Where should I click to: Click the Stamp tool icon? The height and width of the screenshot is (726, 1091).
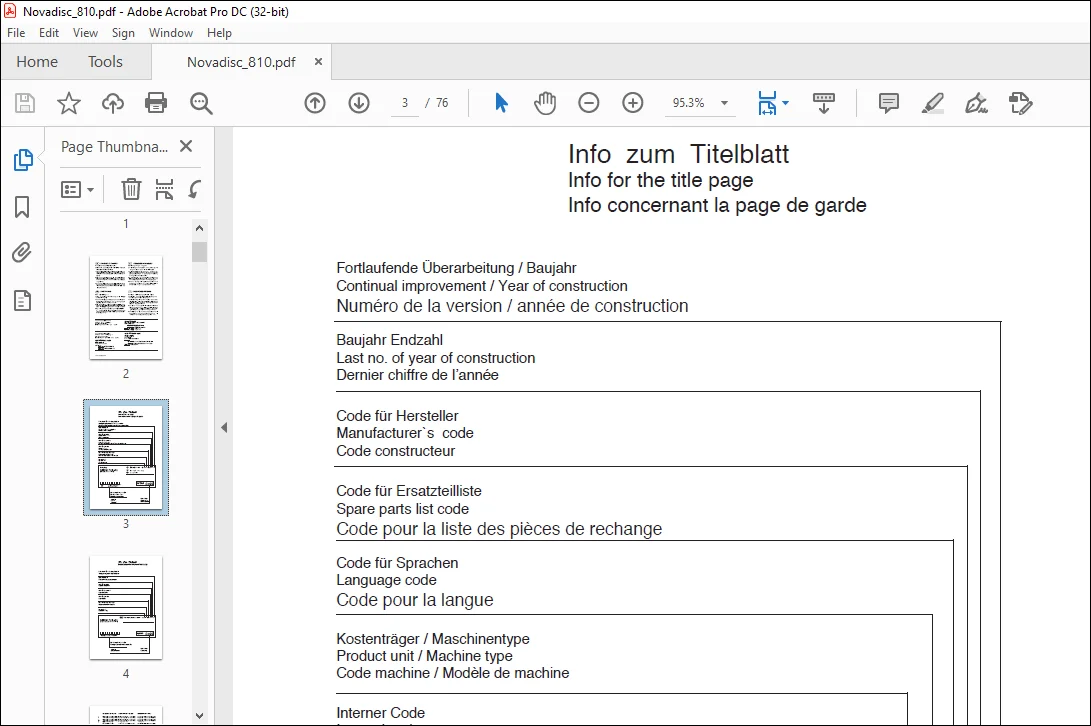pos(1021,103)
